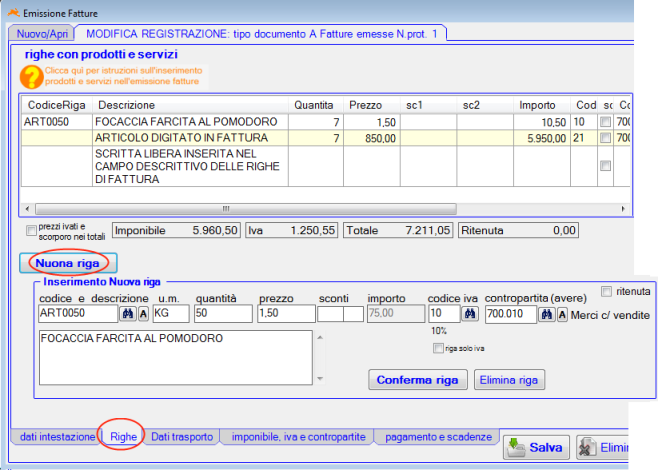Click the Importo column header
This screenshot has width=658, height=470.
click(542, 105)
